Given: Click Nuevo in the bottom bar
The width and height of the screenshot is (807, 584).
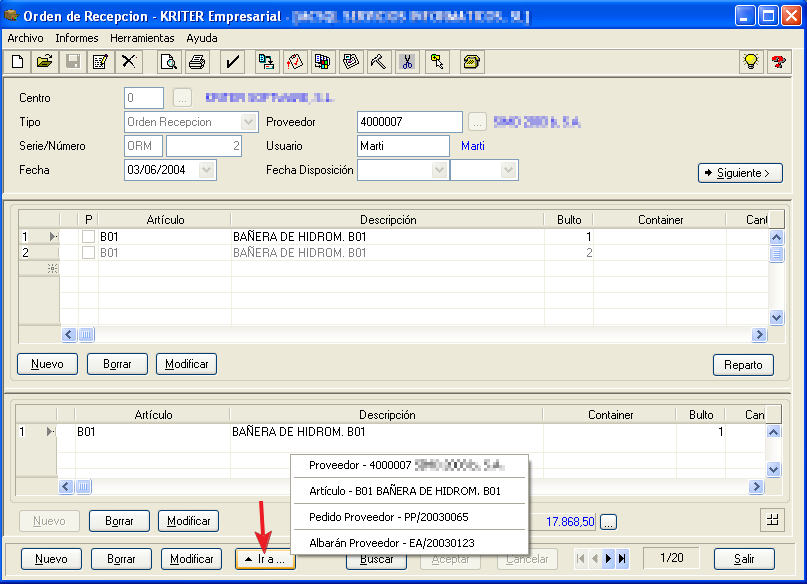Looking at the screenshot, I should coord(51,559).
